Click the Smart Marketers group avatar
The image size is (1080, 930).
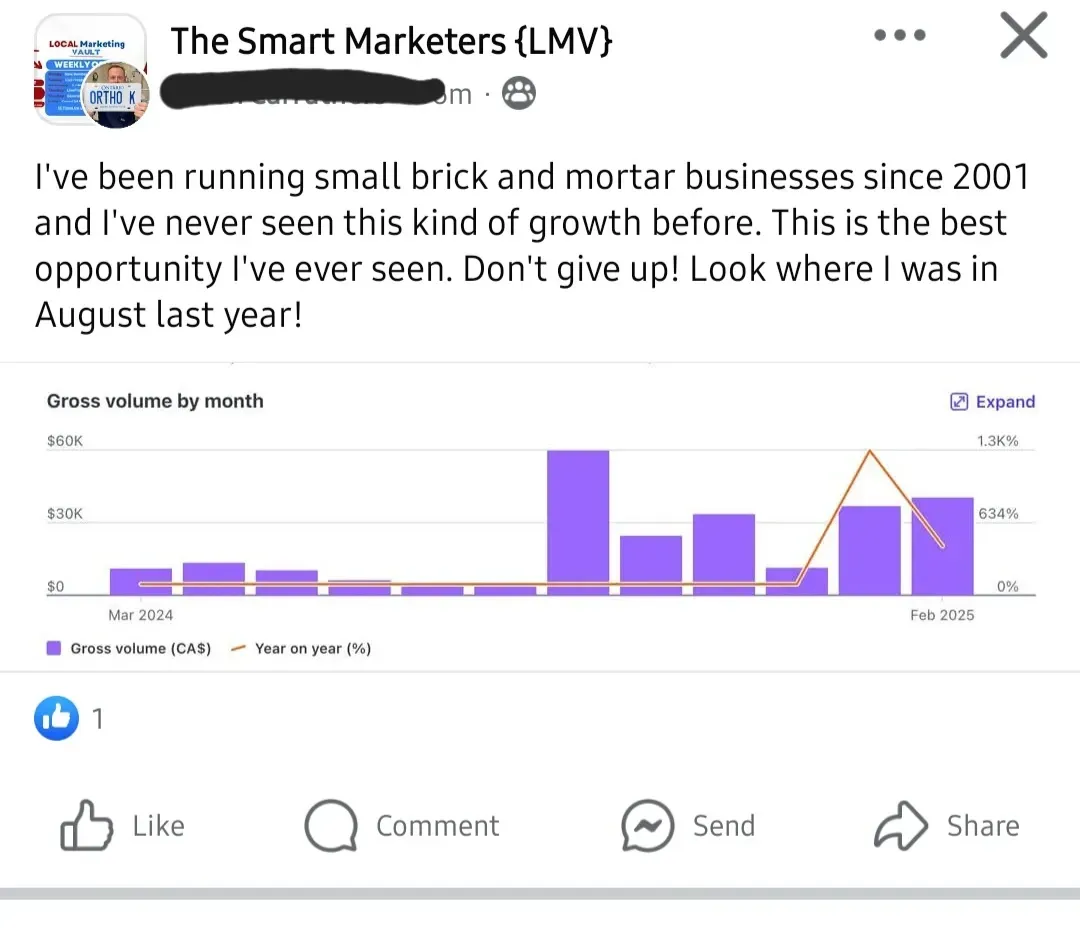[91, 70]
